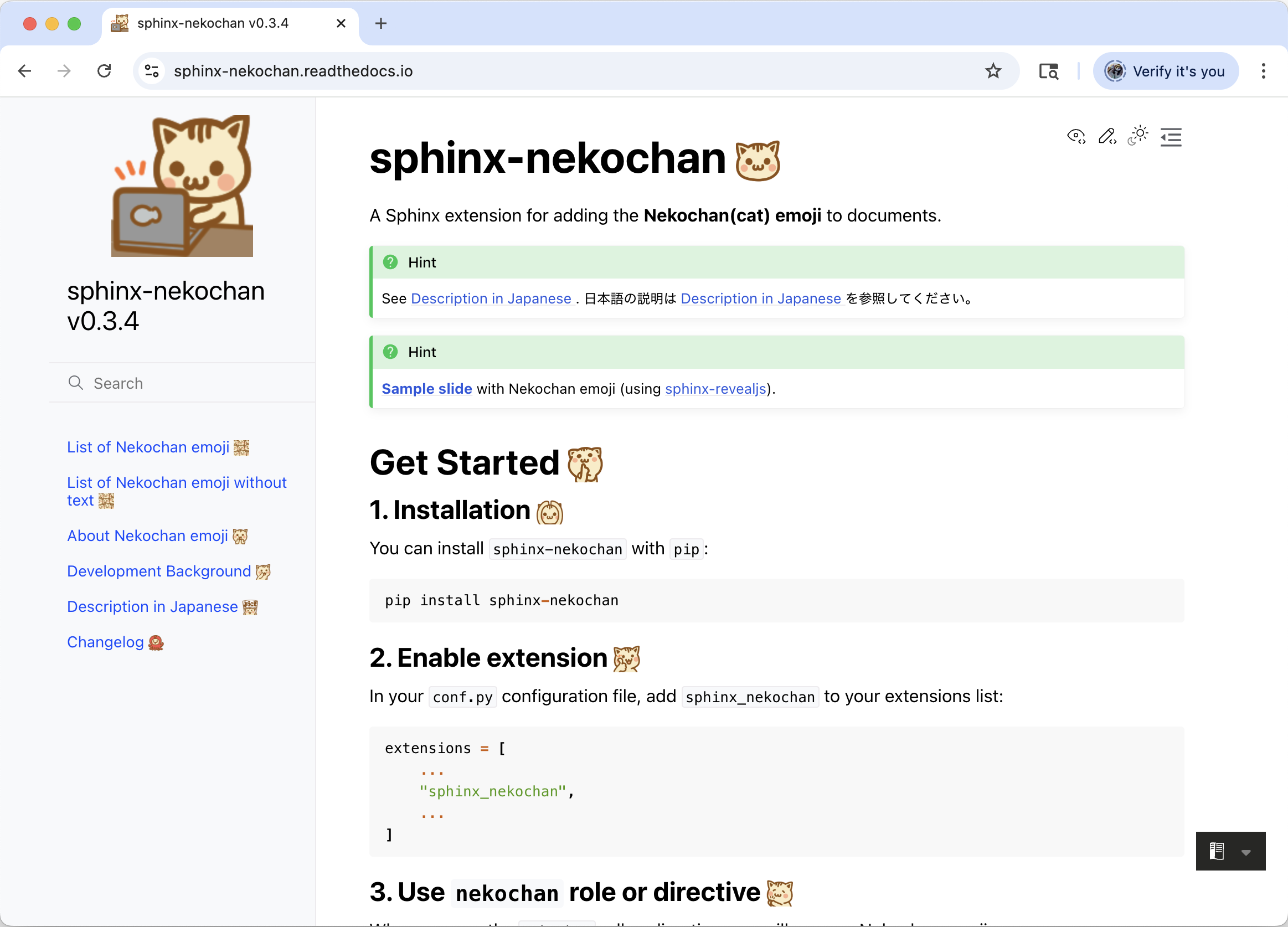
Task: Go back to previous page
Action: click(24, 71)
